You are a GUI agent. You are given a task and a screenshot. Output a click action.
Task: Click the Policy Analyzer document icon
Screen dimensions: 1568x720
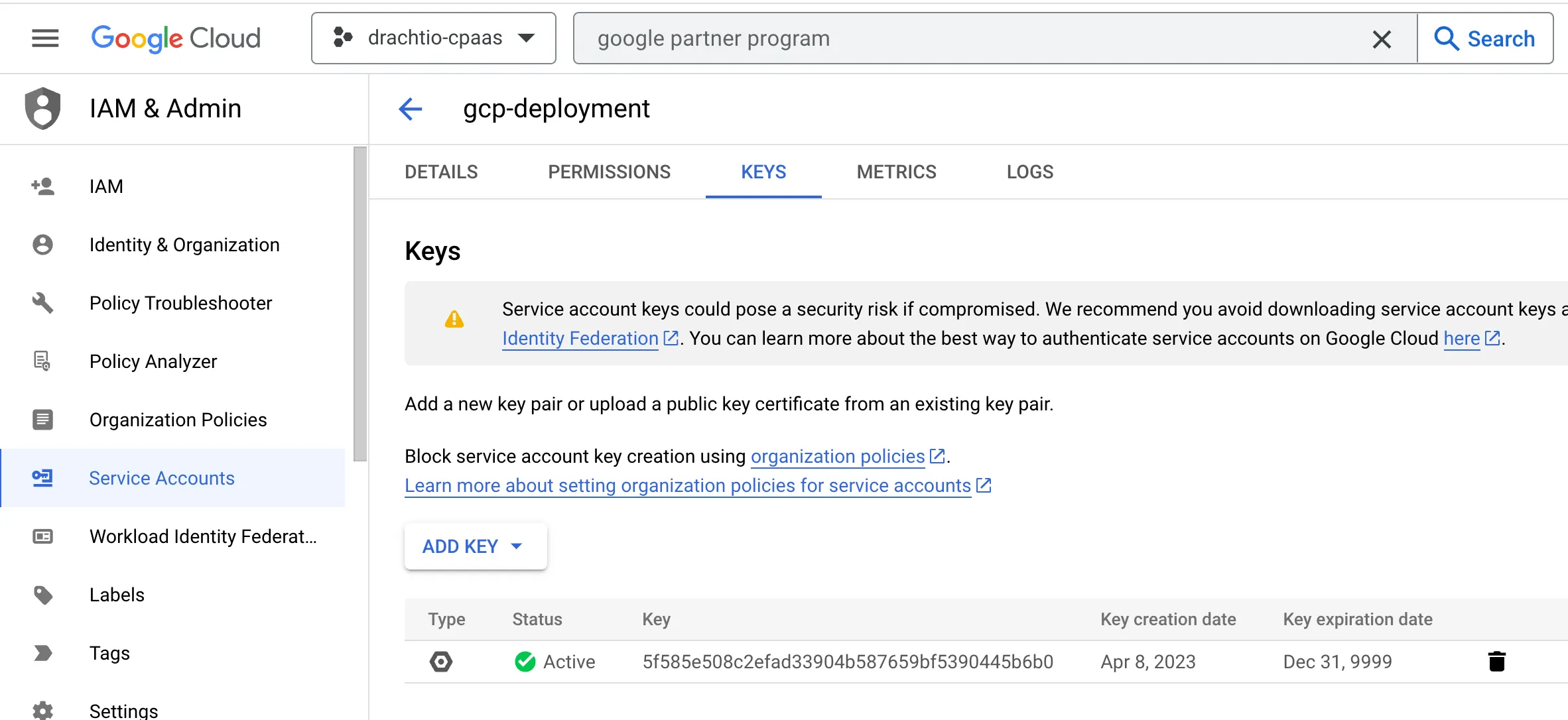[x=42, y=361]
